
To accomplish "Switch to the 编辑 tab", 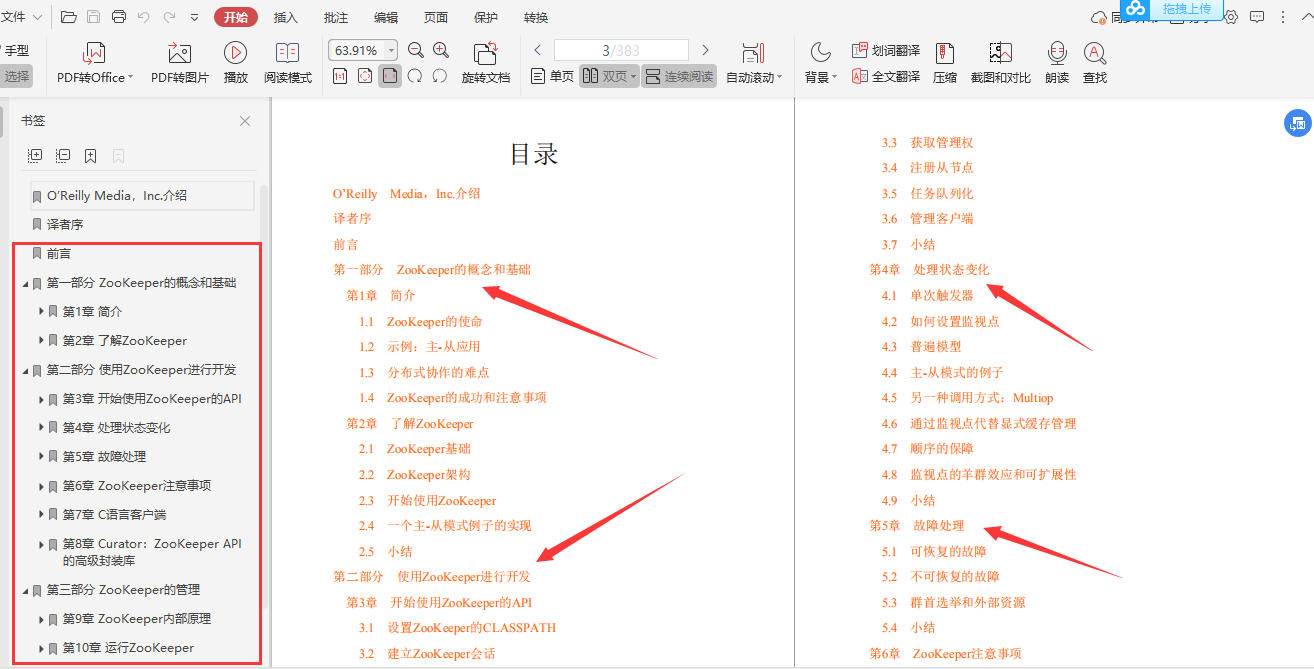I will pos(386,17).
